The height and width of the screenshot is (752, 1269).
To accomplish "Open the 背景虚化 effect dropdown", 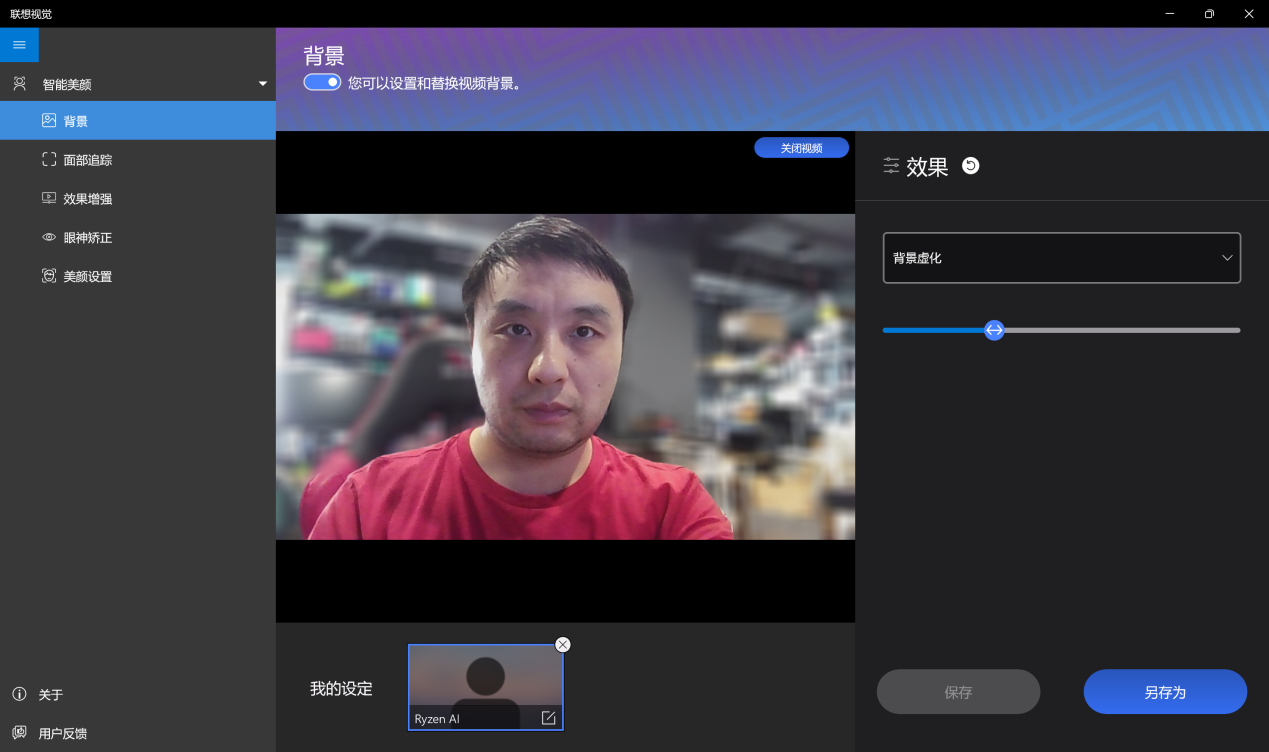I will coord(1061,258).
